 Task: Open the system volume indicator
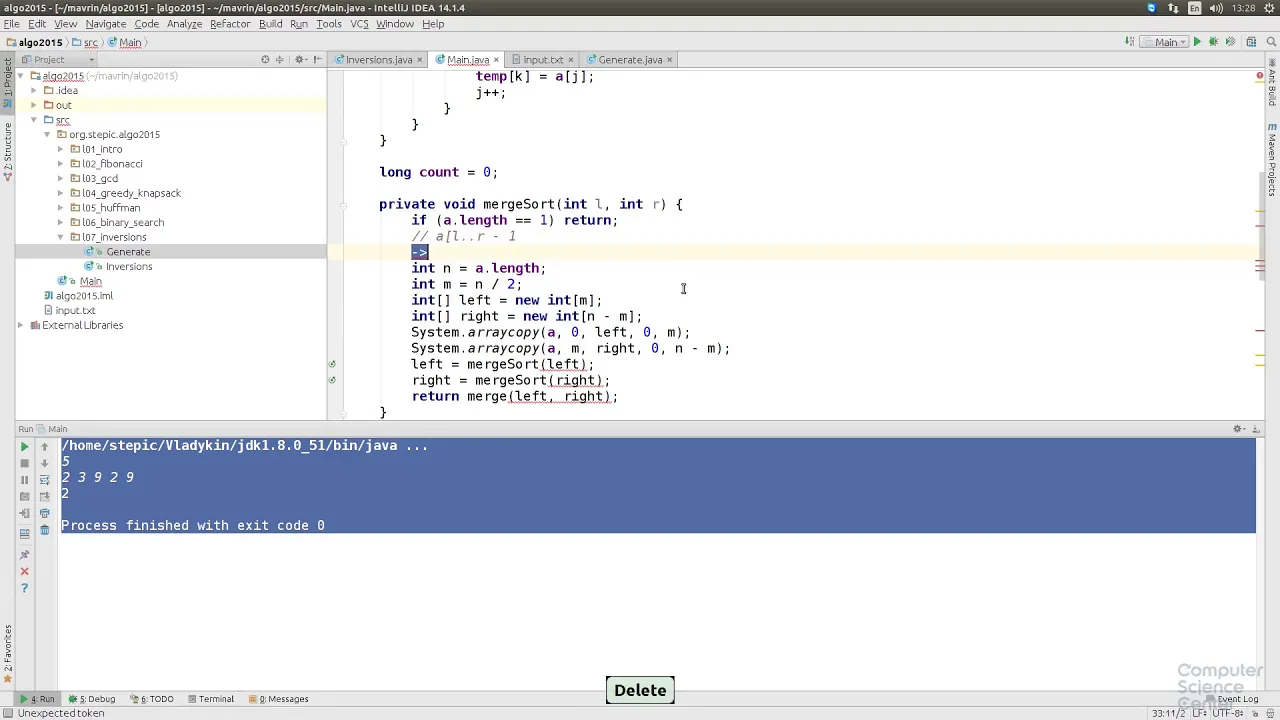1217,8
